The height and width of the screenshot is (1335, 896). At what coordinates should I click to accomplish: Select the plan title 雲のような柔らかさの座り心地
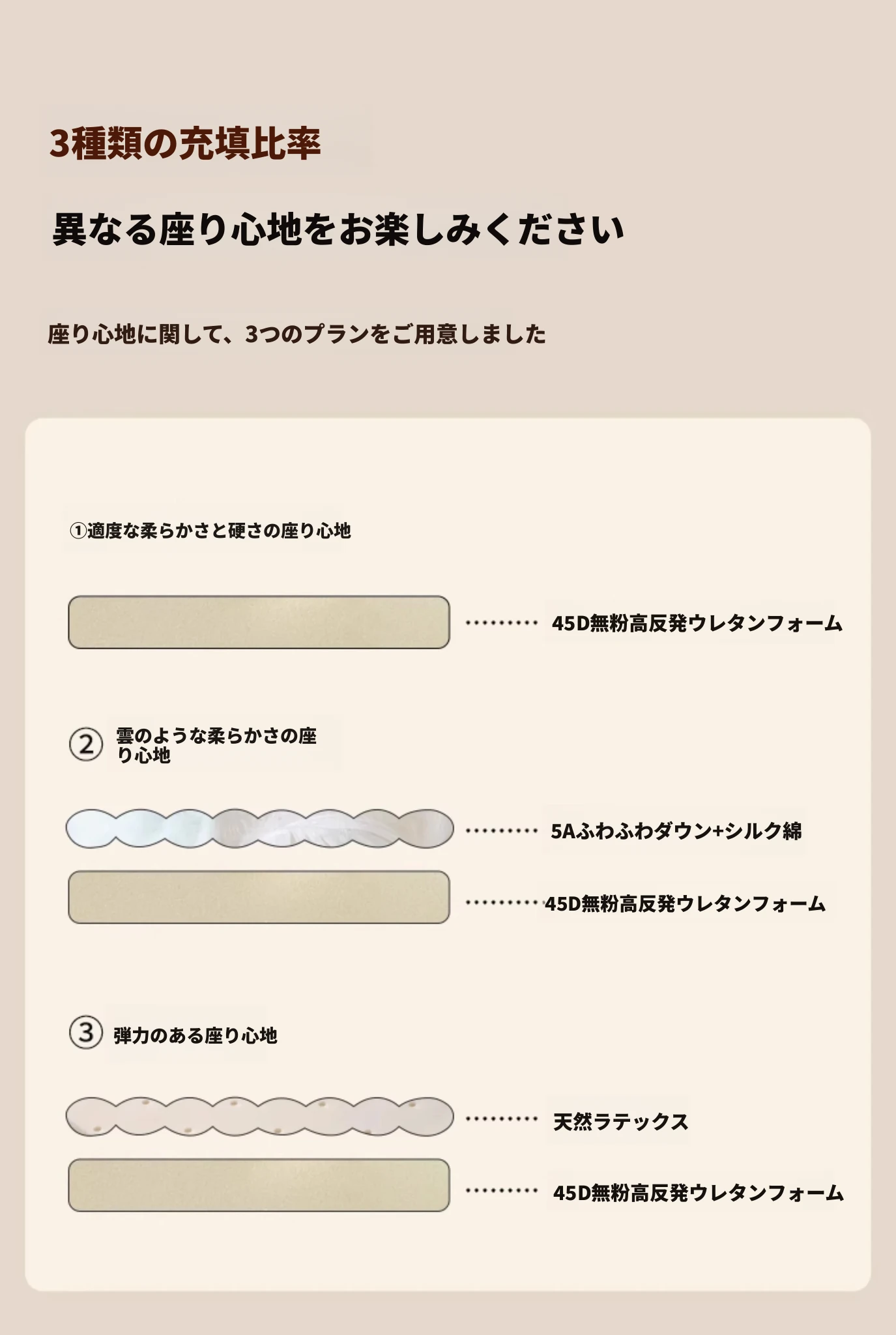pos(216,745)
